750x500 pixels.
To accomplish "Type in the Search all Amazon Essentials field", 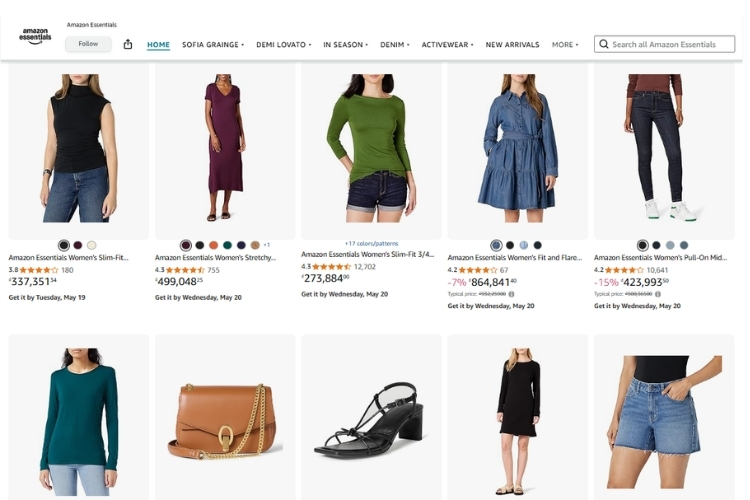I will pos(672,44).
